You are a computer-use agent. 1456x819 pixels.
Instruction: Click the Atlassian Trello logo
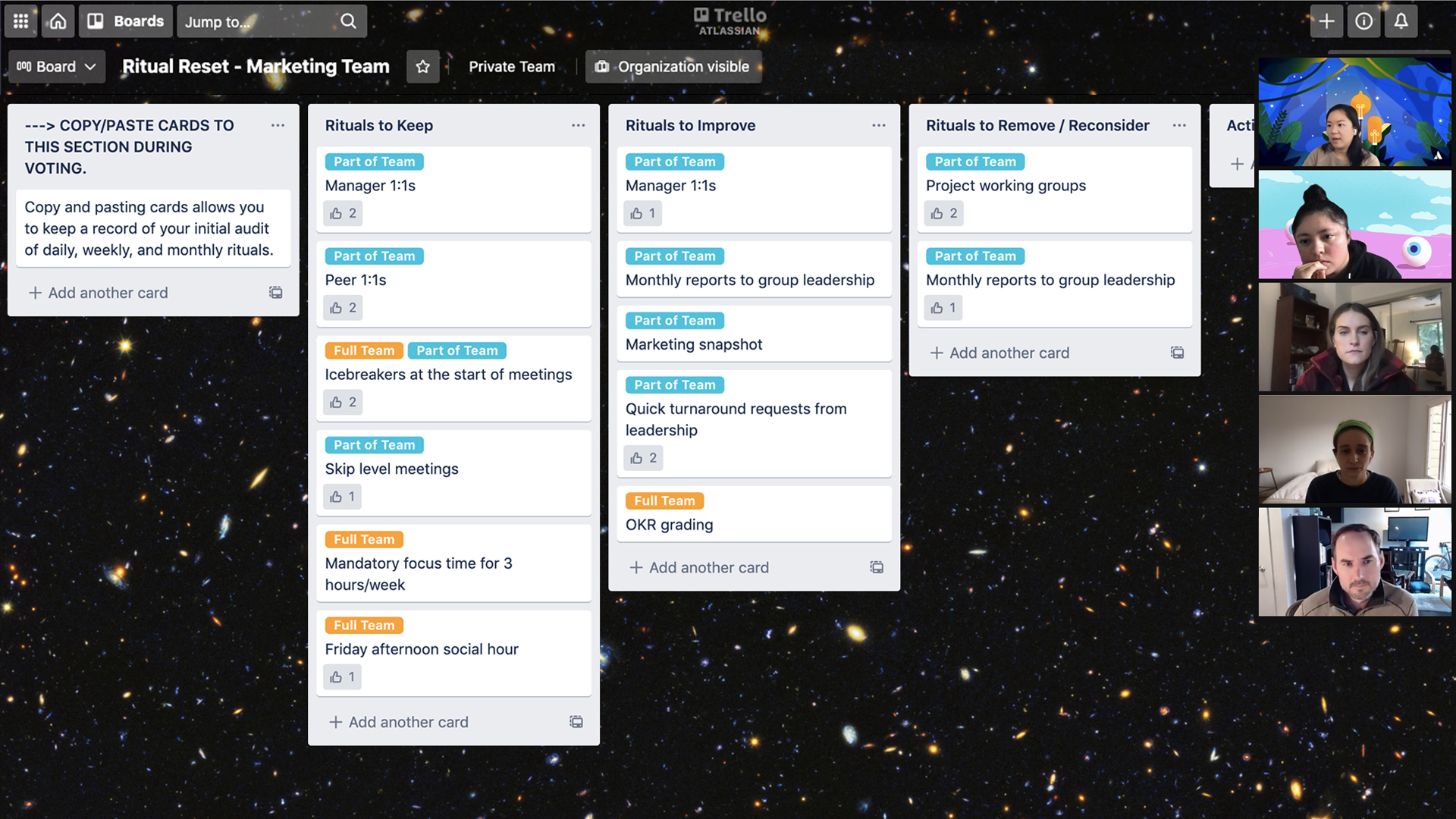728,20
